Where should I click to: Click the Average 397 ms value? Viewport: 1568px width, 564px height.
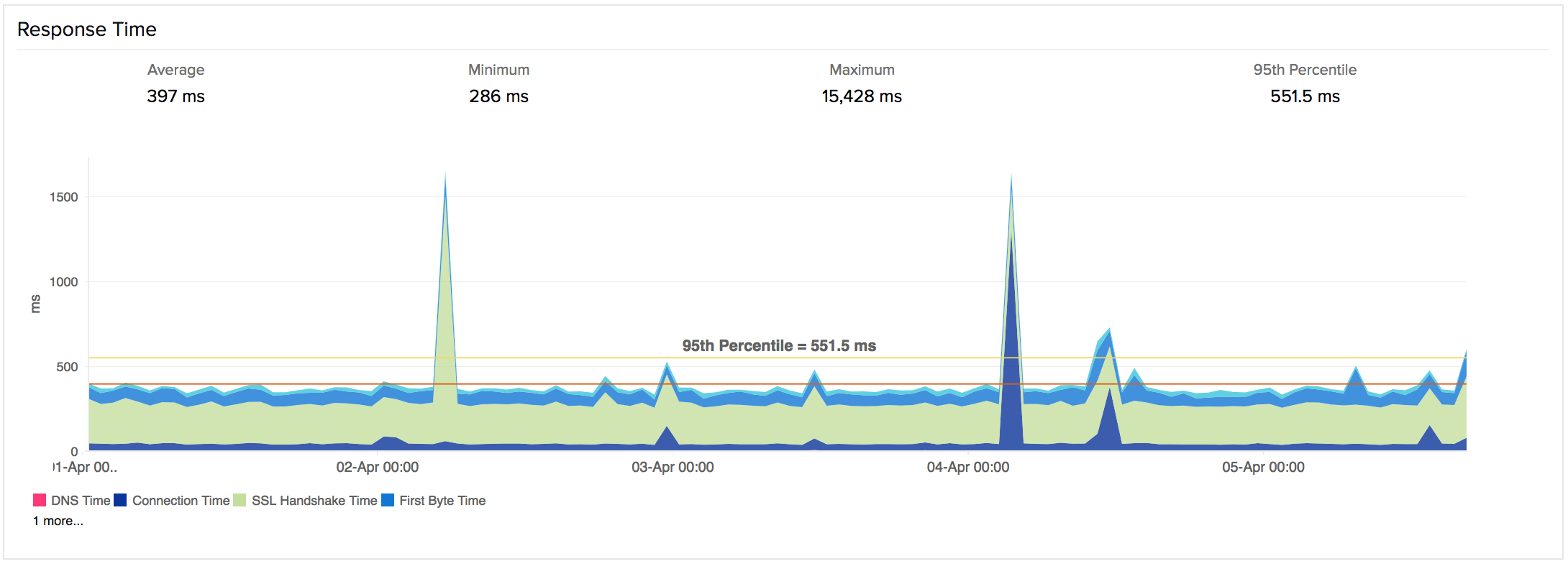176,96
